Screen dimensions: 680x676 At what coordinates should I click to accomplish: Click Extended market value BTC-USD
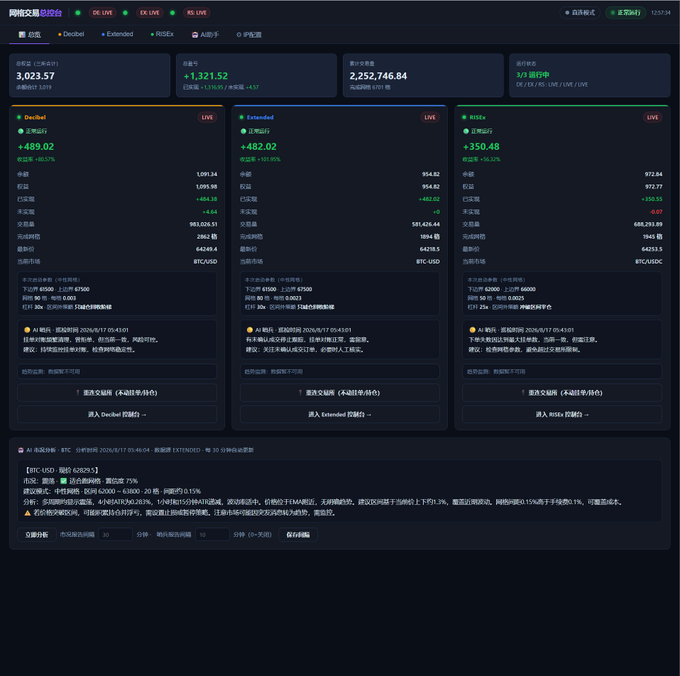pyautogui.click(x=428, y=261)
